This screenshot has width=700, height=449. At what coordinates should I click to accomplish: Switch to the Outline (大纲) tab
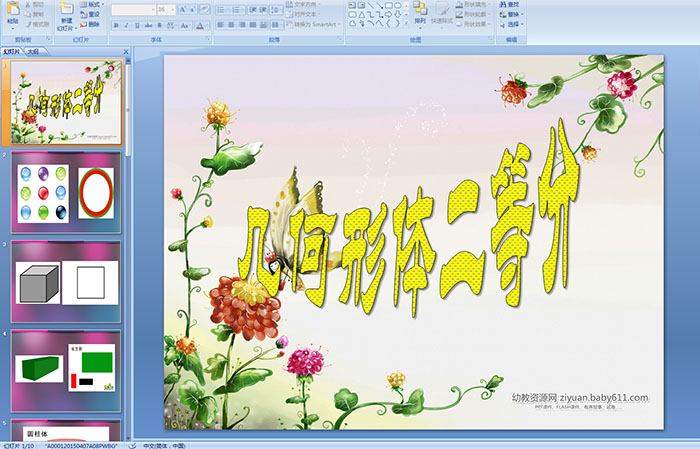(33, 51)
